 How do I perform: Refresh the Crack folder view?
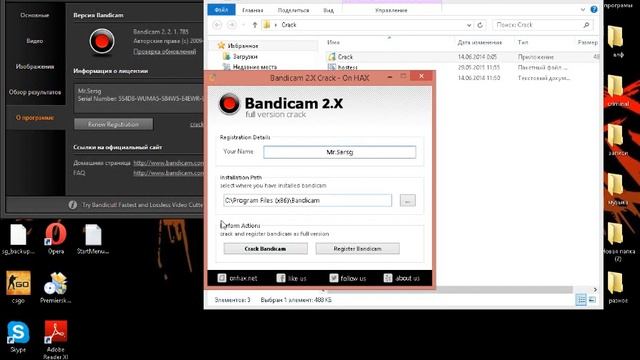(480, 25)
